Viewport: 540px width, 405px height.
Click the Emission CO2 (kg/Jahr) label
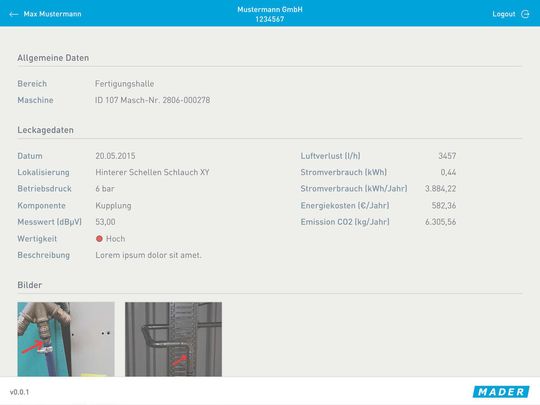pos(345,222)
